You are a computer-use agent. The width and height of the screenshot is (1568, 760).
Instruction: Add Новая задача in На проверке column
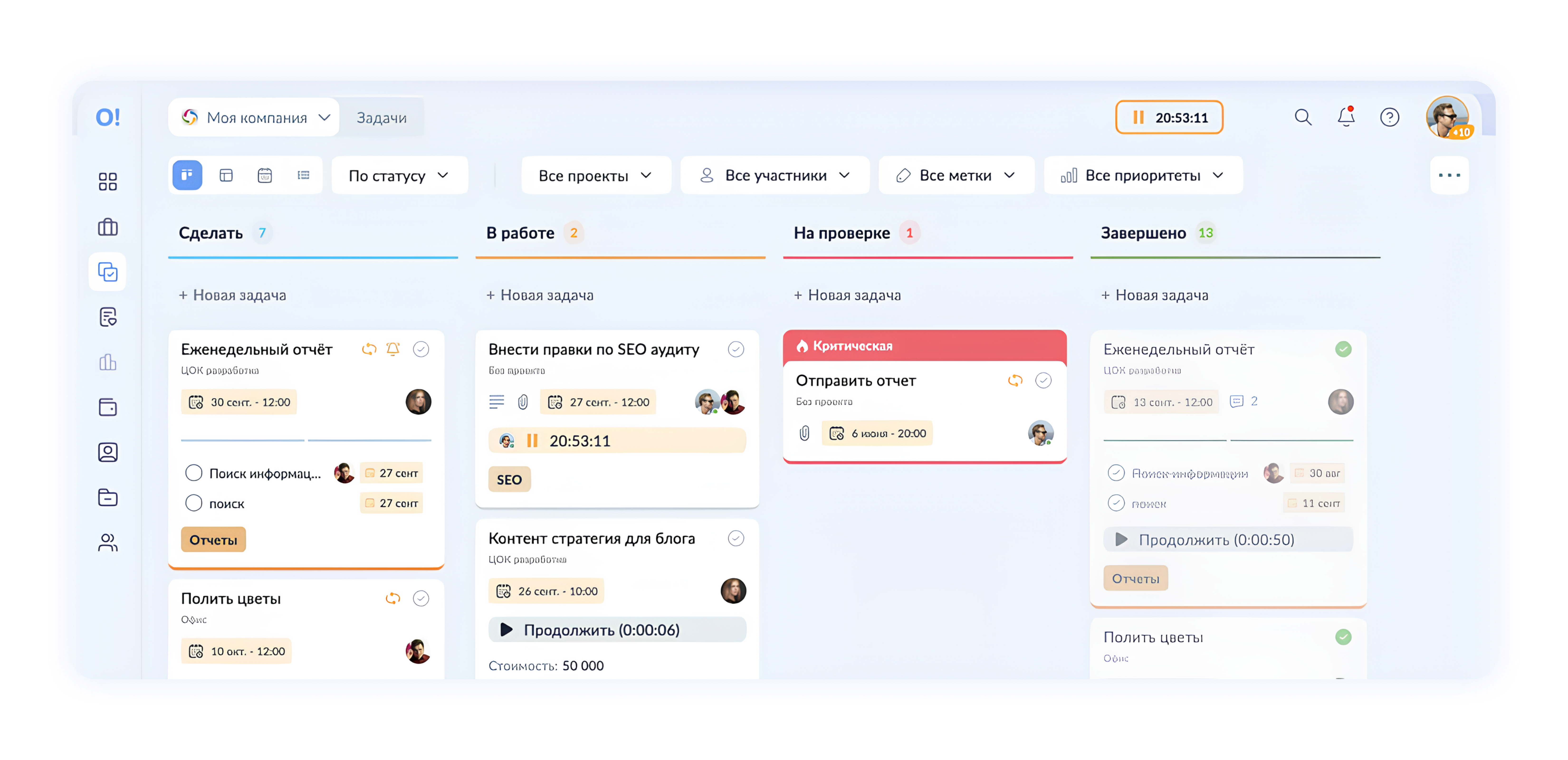click(x=847, y=295)
